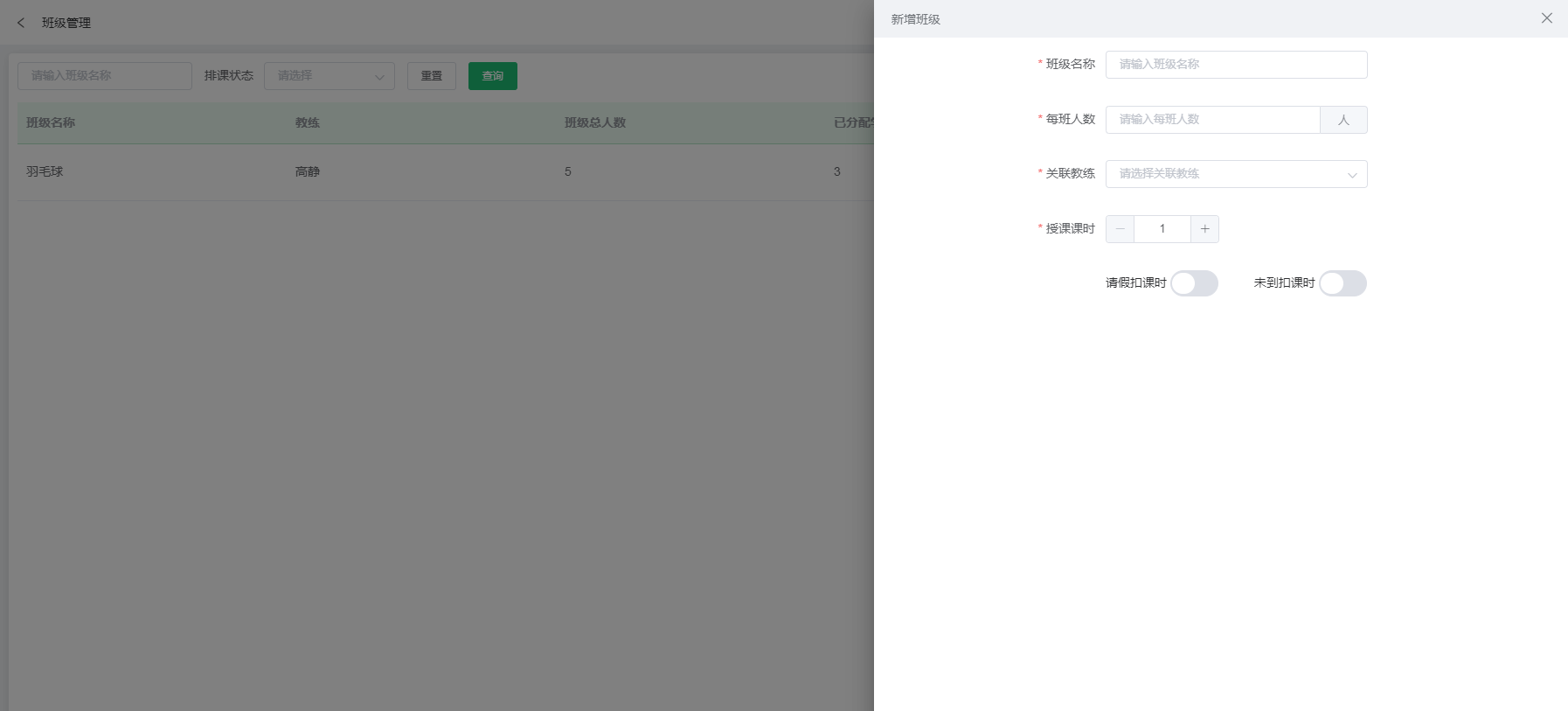Viewport: 1568px width, 711px height.
Task: Open the 关联教练 dropdown in the drawer
Action: point(1236,174)
